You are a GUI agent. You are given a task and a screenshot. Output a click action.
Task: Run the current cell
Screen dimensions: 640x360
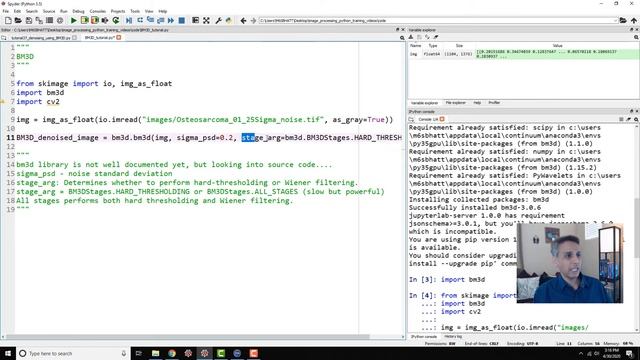[84, 20]
